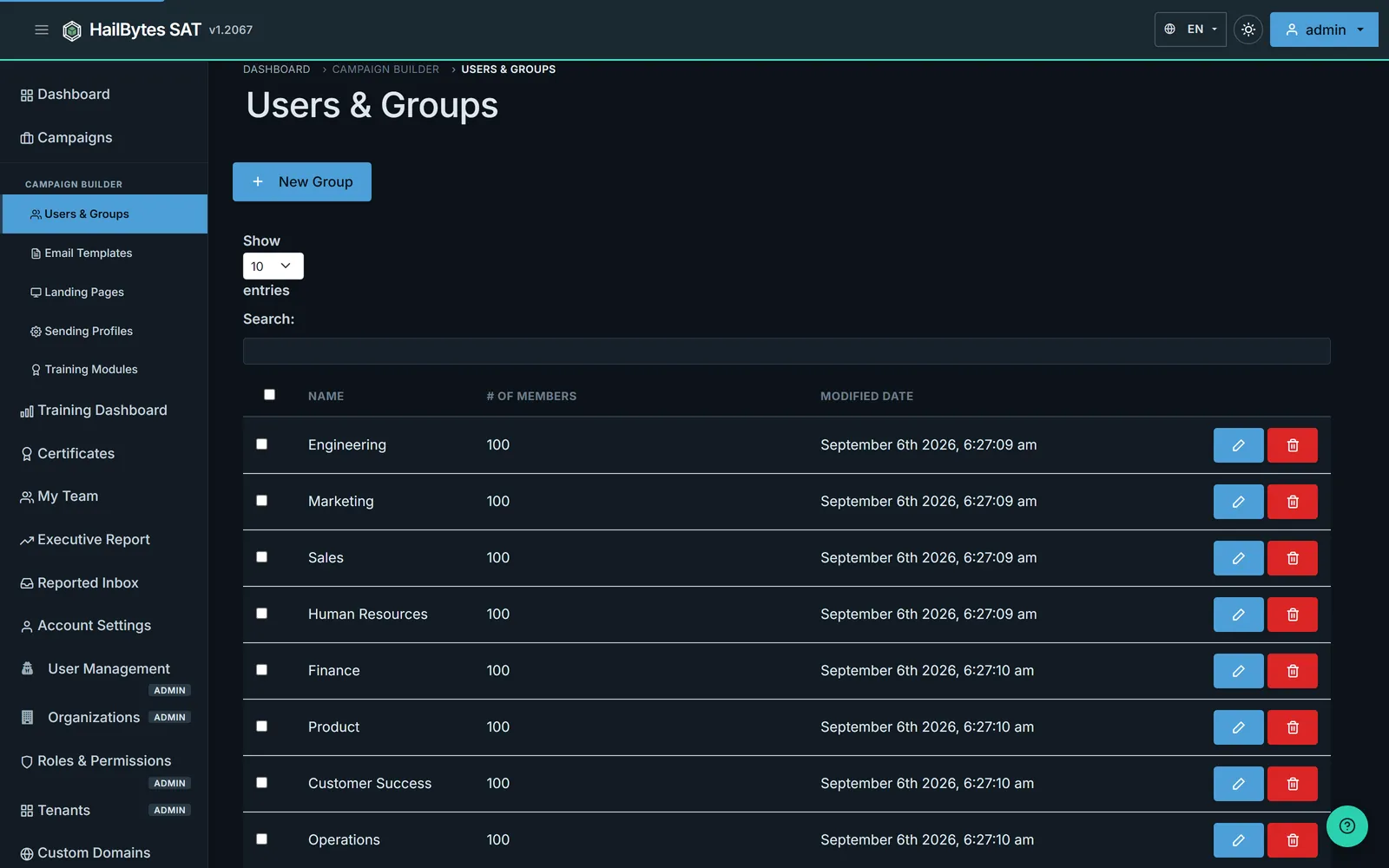
Task: Open the EN language dropdown
Action: pyautogui.click(x=1190, y=30)
